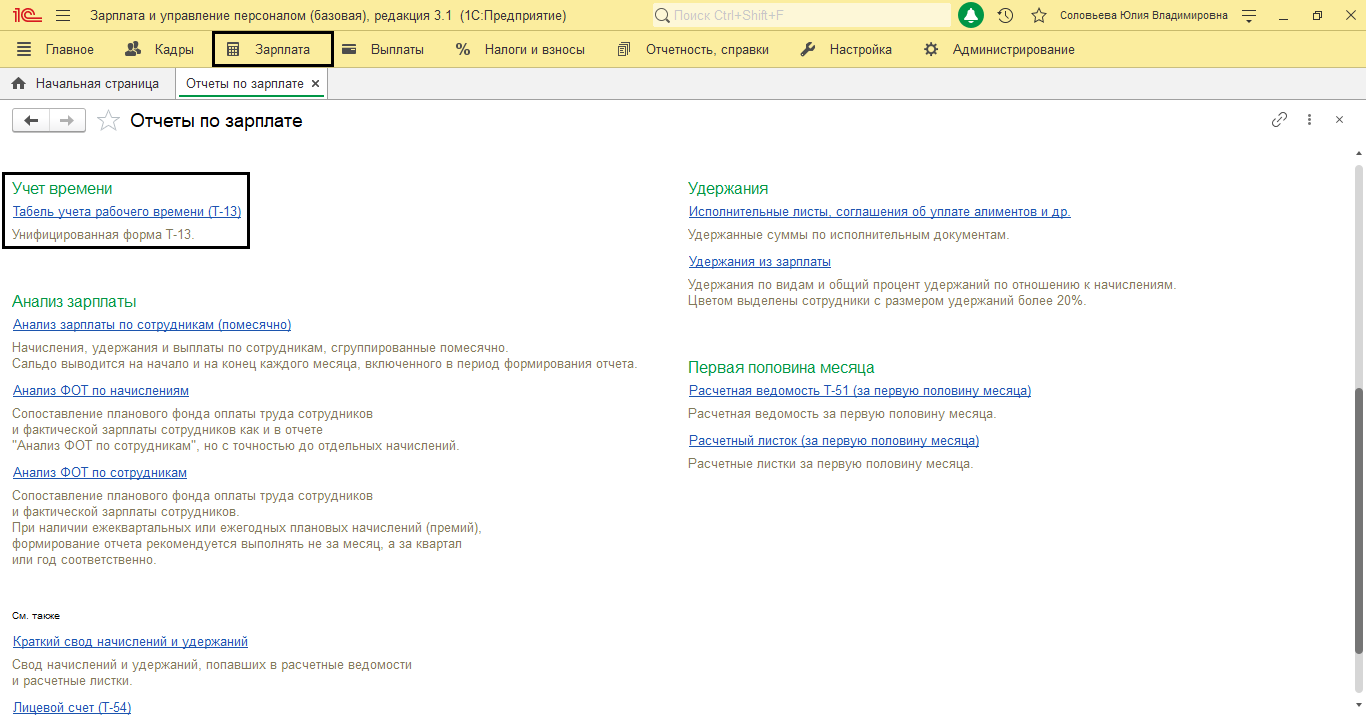
Task: Add report page to favorites star
Action: pyautogui.click(x=107, y=121)
